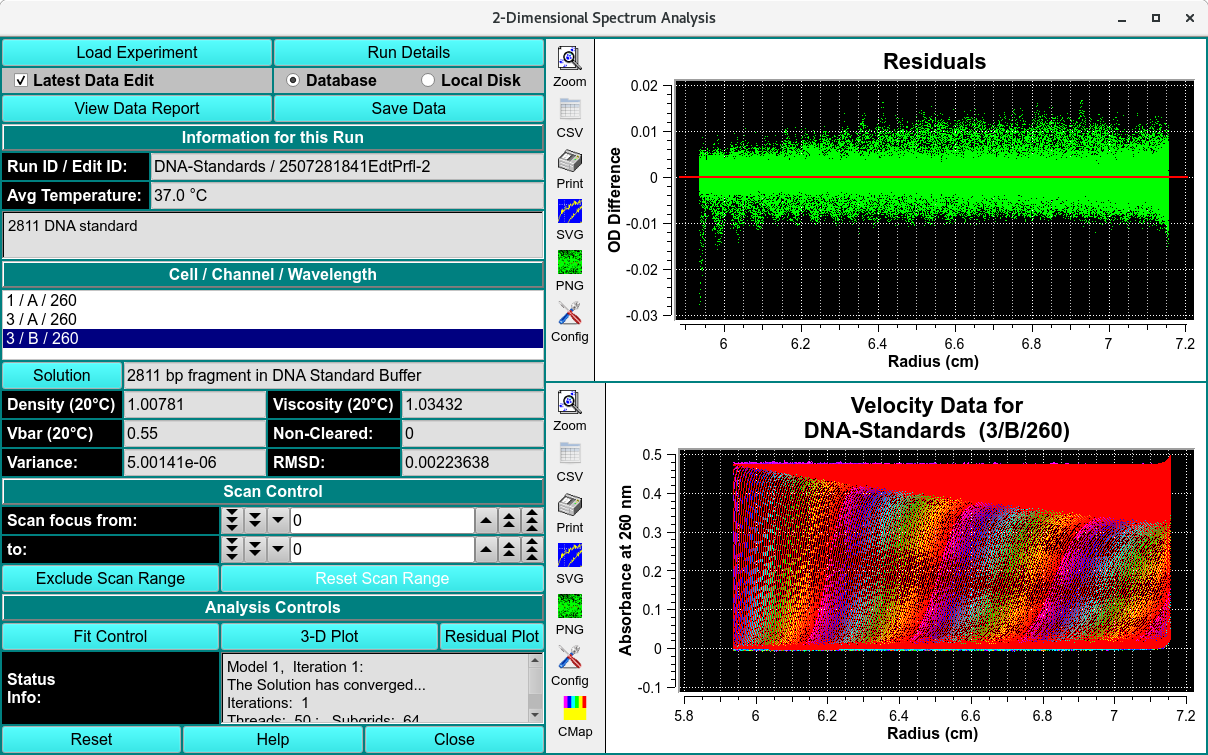The image size is (1208, 755).
Task: Select 1 / A / 260 channel entry
Action: coord(42,300)
